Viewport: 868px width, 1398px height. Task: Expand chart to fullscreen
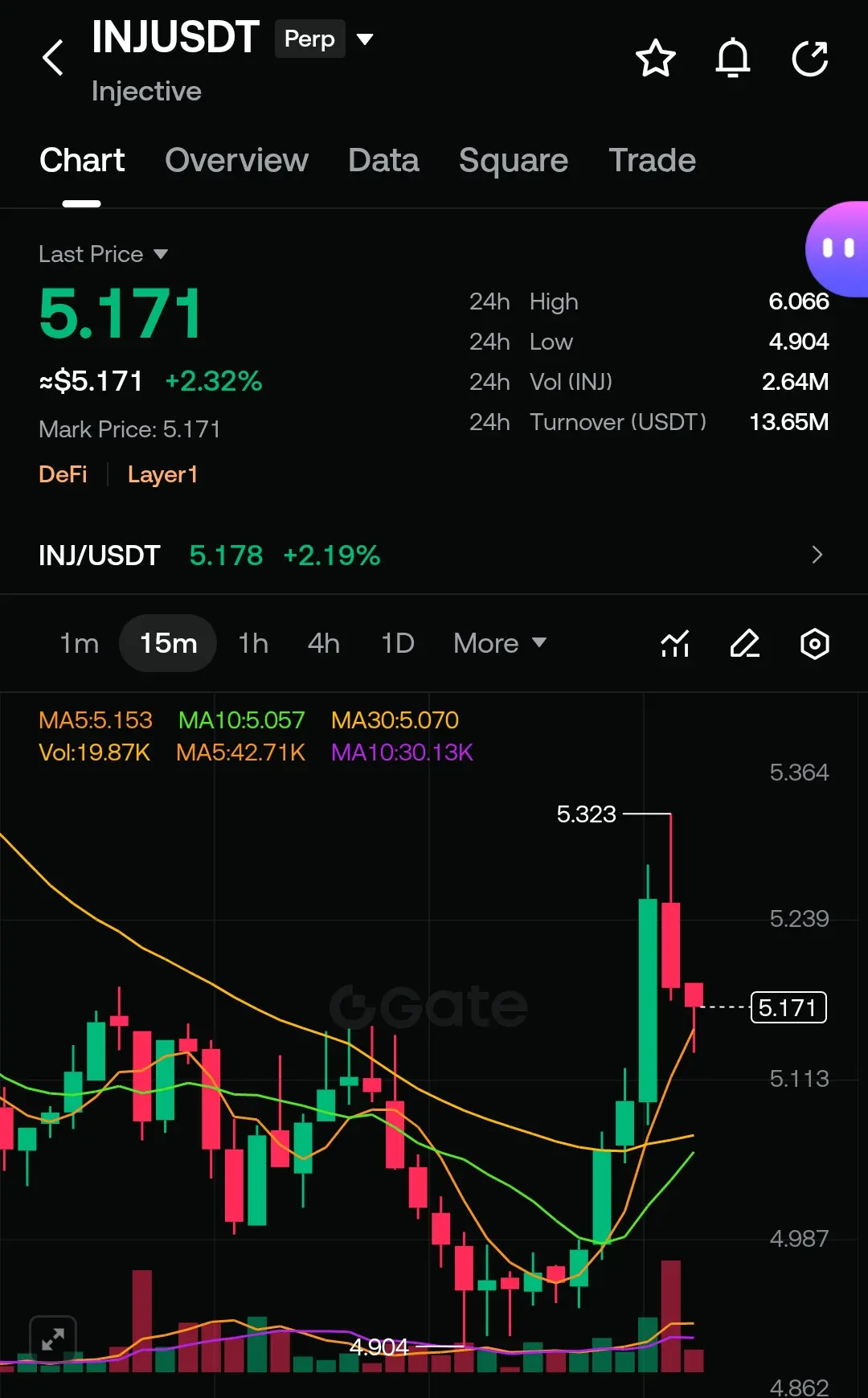click(53, 1339)
